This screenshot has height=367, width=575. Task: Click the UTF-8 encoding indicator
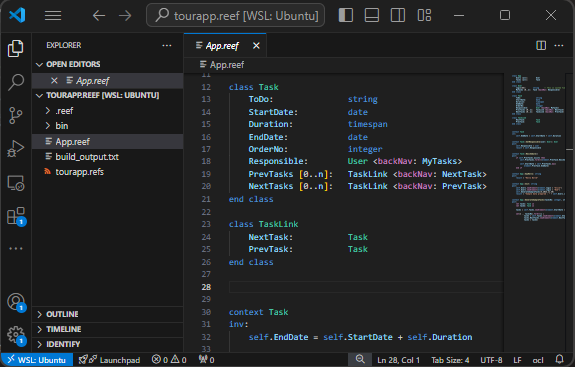pos(491,360)
